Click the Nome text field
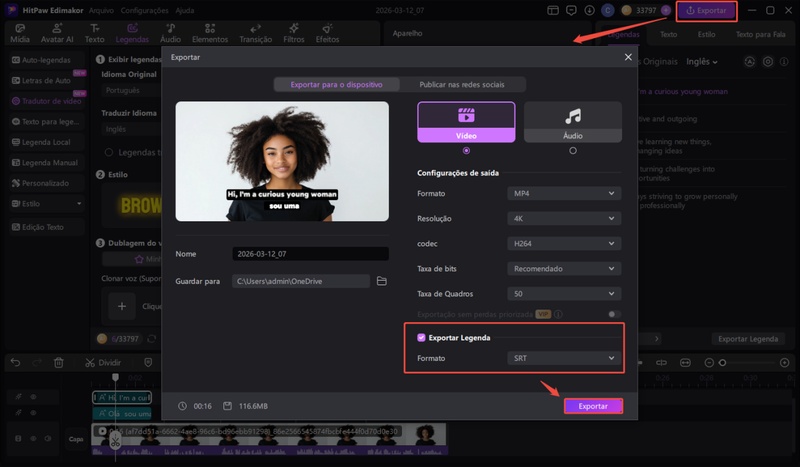This screenshot has height=467, width=800. [309, 254]
